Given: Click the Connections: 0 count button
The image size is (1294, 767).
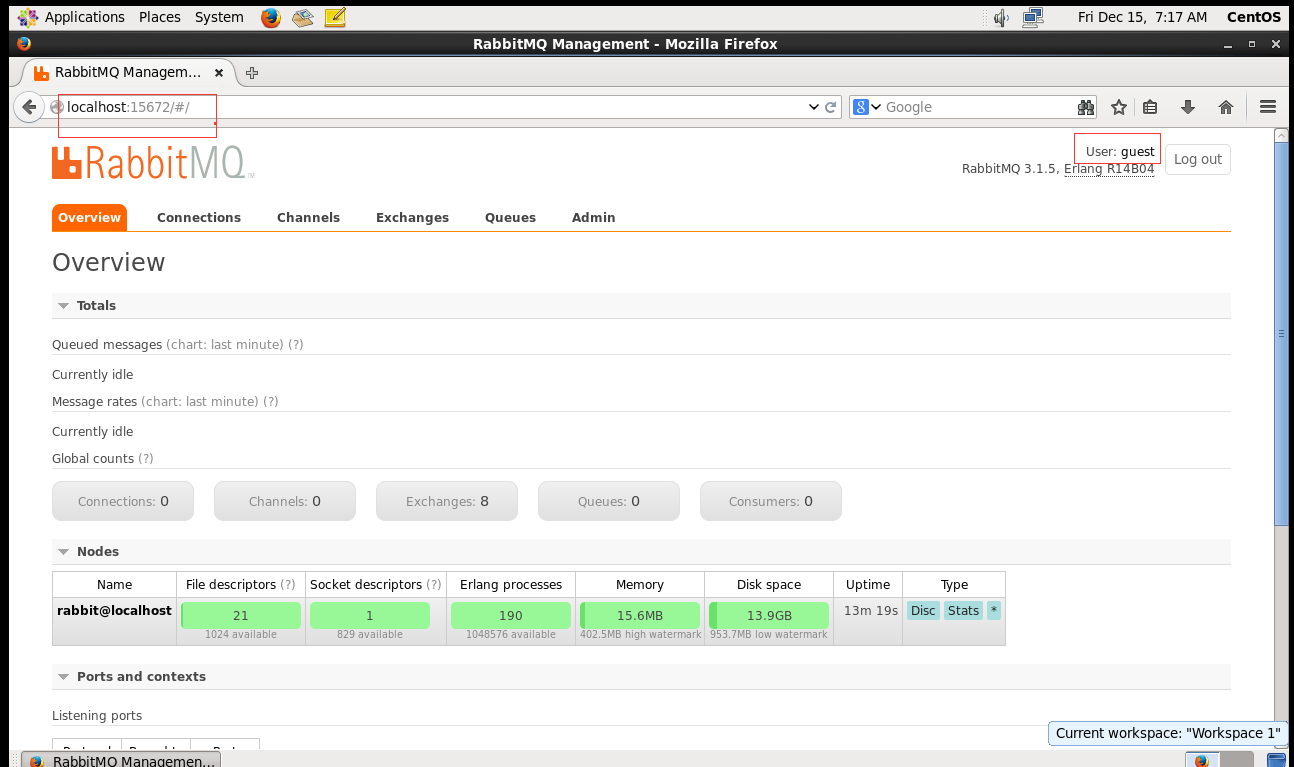Looking at the screenshot, I should pos(123,501).
